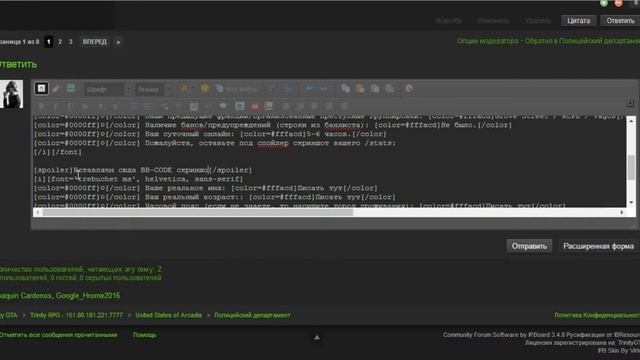
Task: Click the redo arrow icon
Action: tap(324, 89)
